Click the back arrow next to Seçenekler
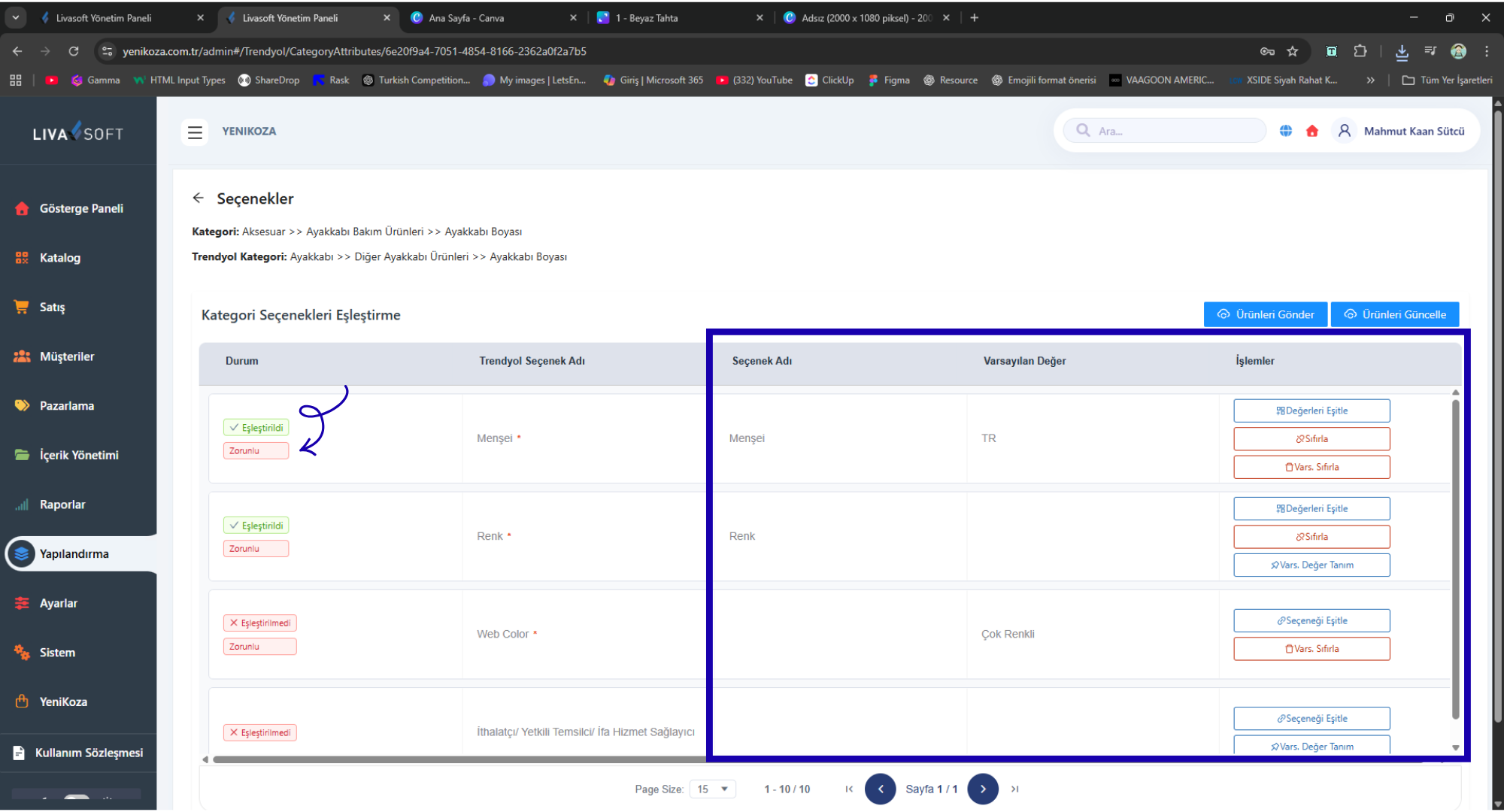 coord(198,198)
